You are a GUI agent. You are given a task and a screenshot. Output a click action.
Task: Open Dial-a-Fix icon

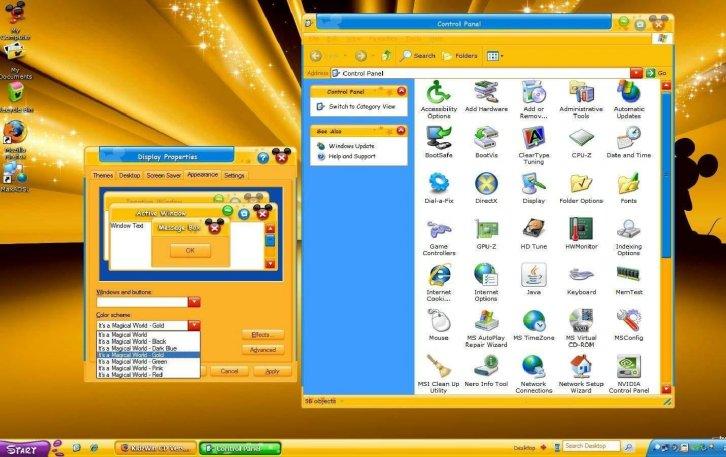pos(438,188)
